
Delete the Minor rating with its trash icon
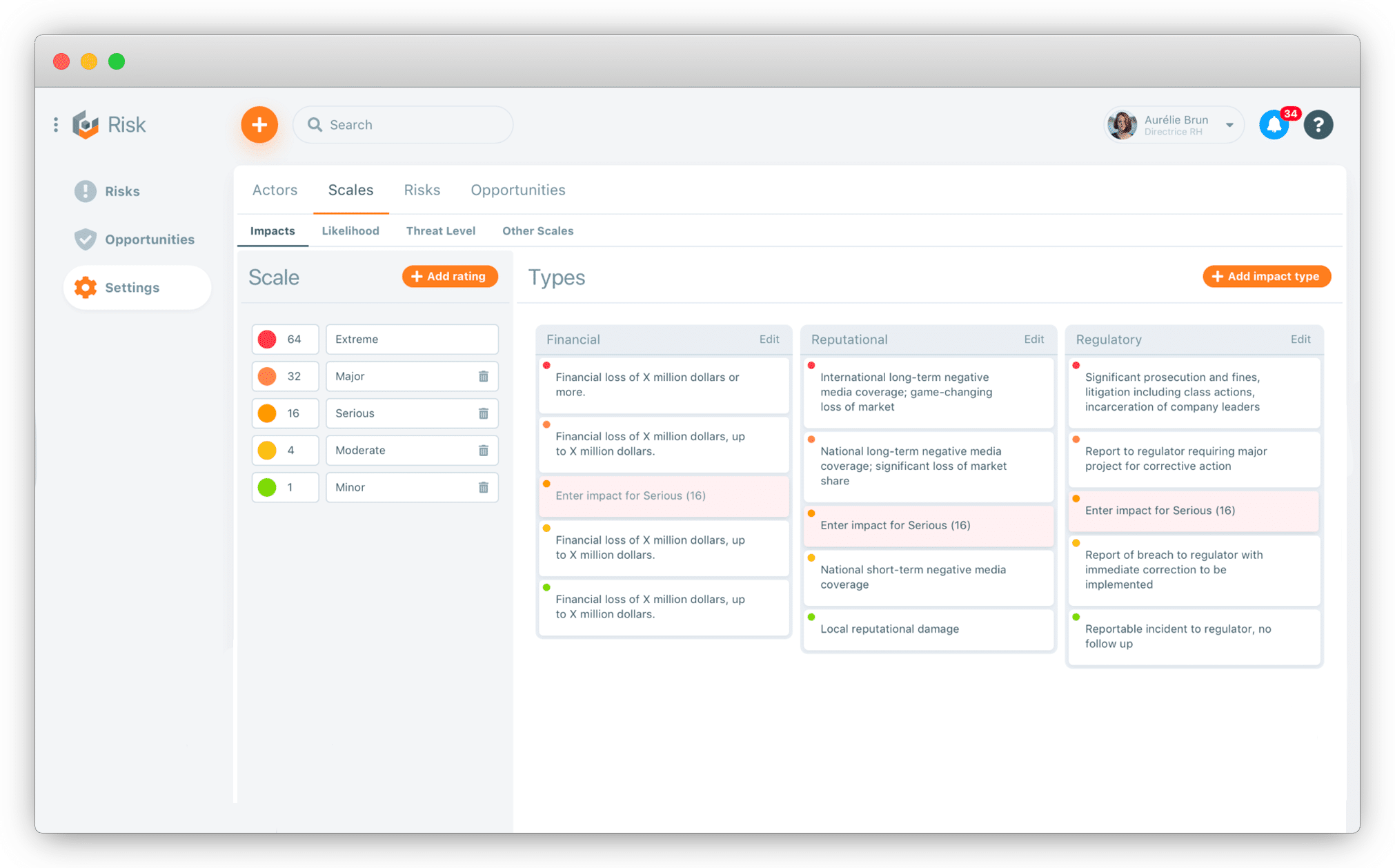click(484, 487)
